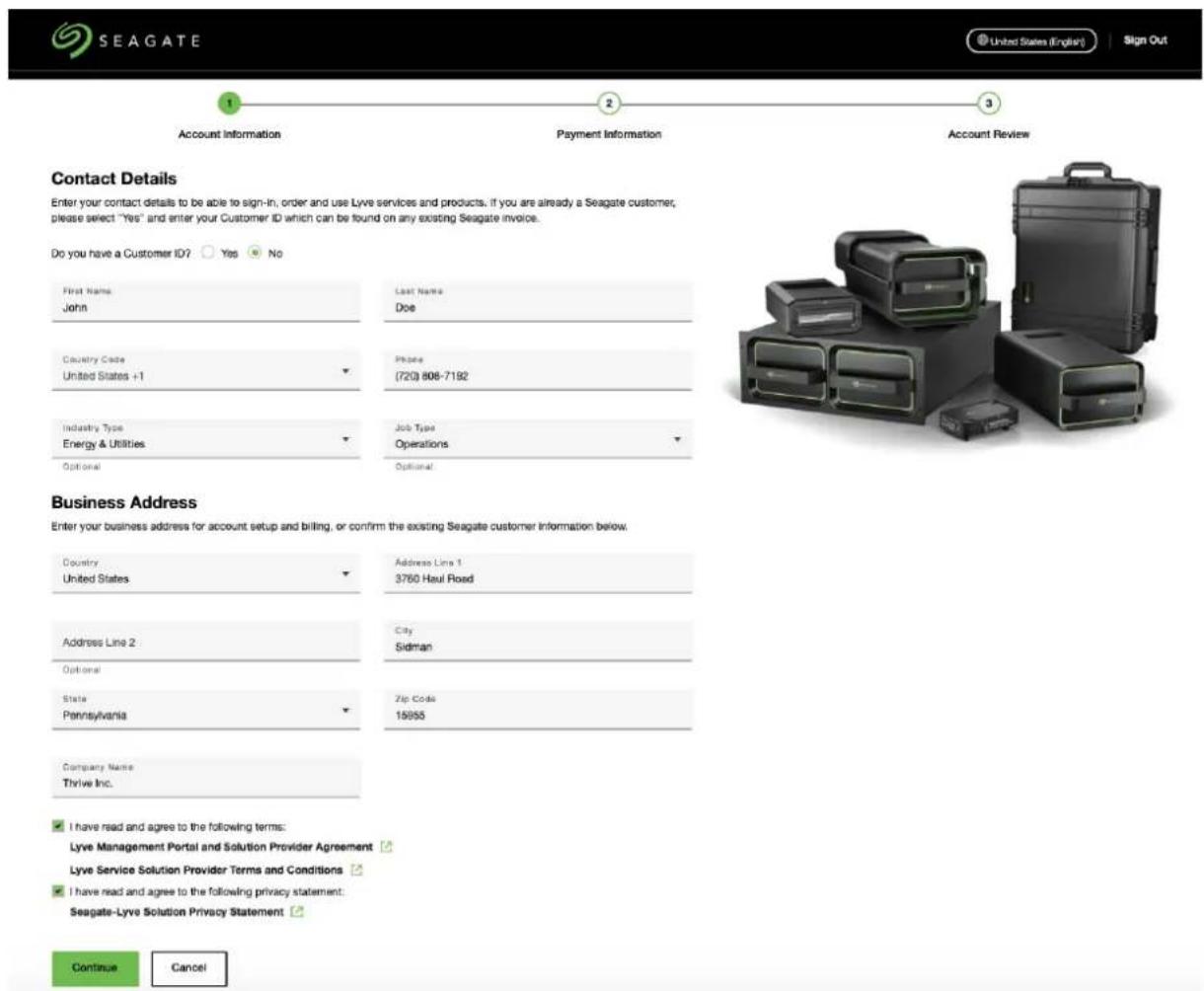Click the Contact Details heading

[113, 179]
